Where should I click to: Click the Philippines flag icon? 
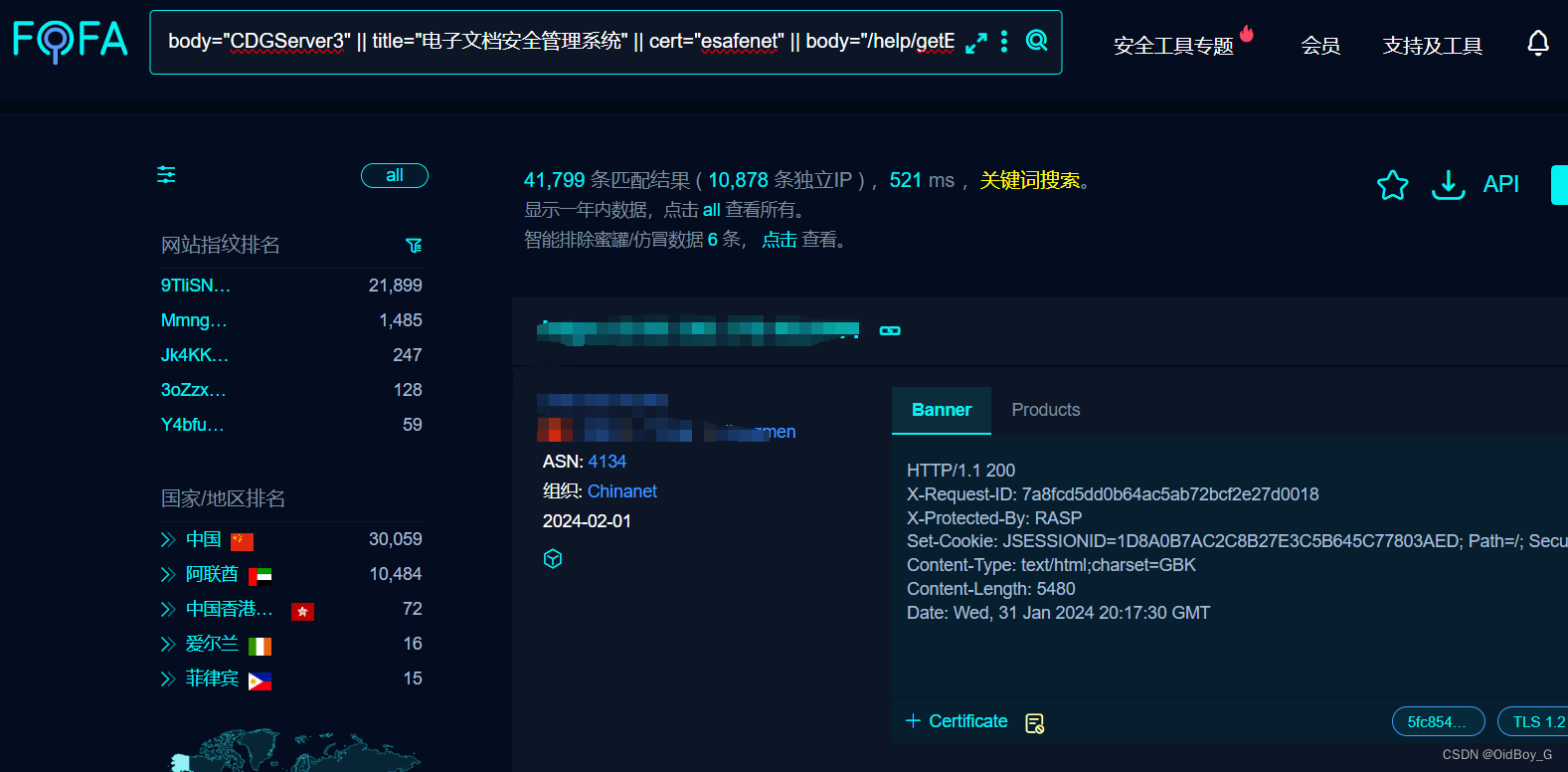(260, 681)
